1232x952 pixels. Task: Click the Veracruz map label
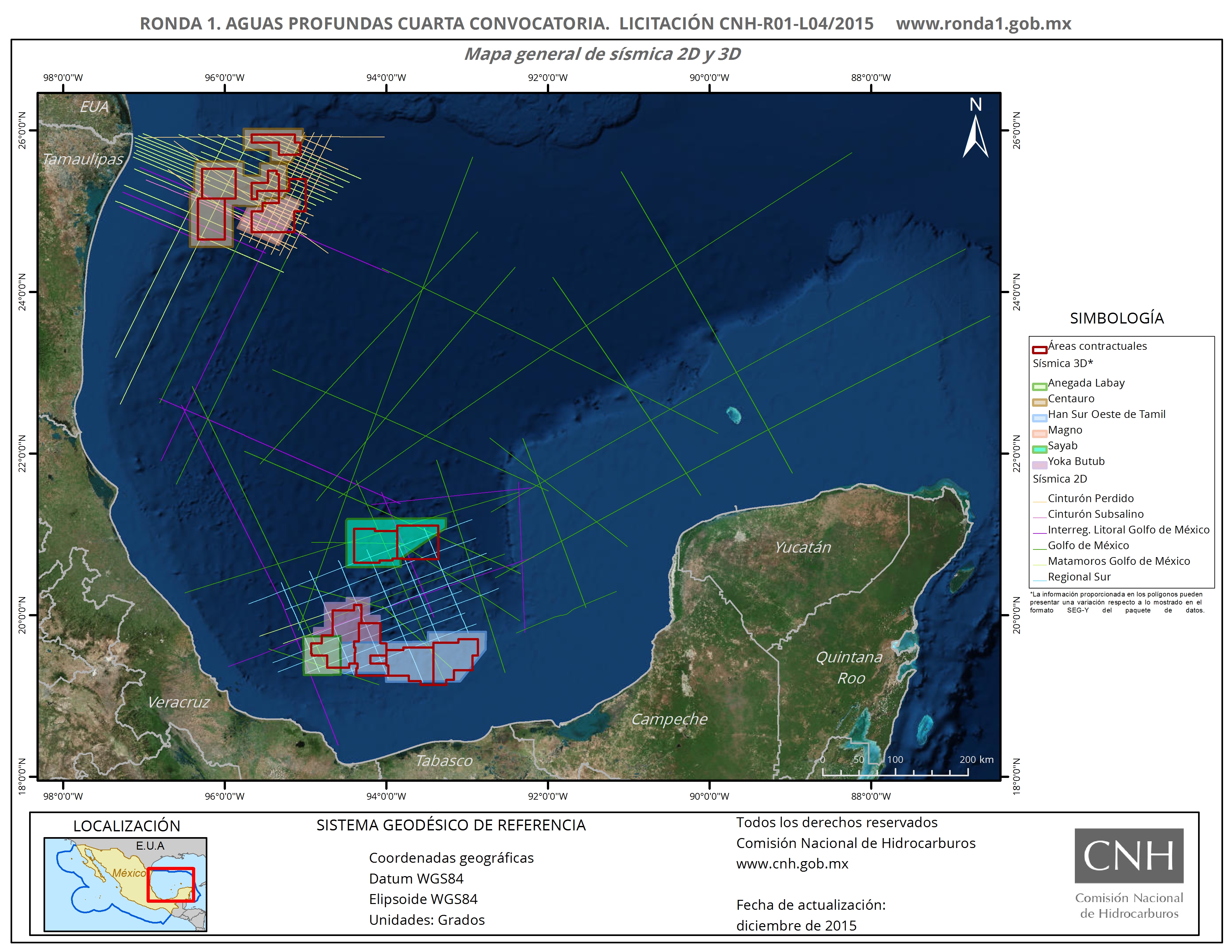tap(178, 702)
